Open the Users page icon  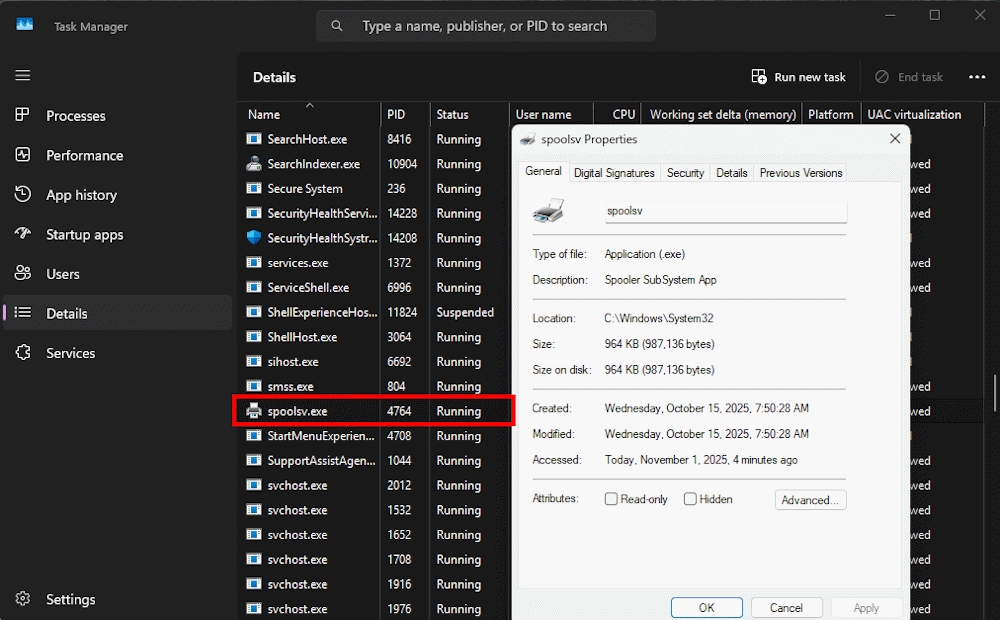[x=23, y=274]
